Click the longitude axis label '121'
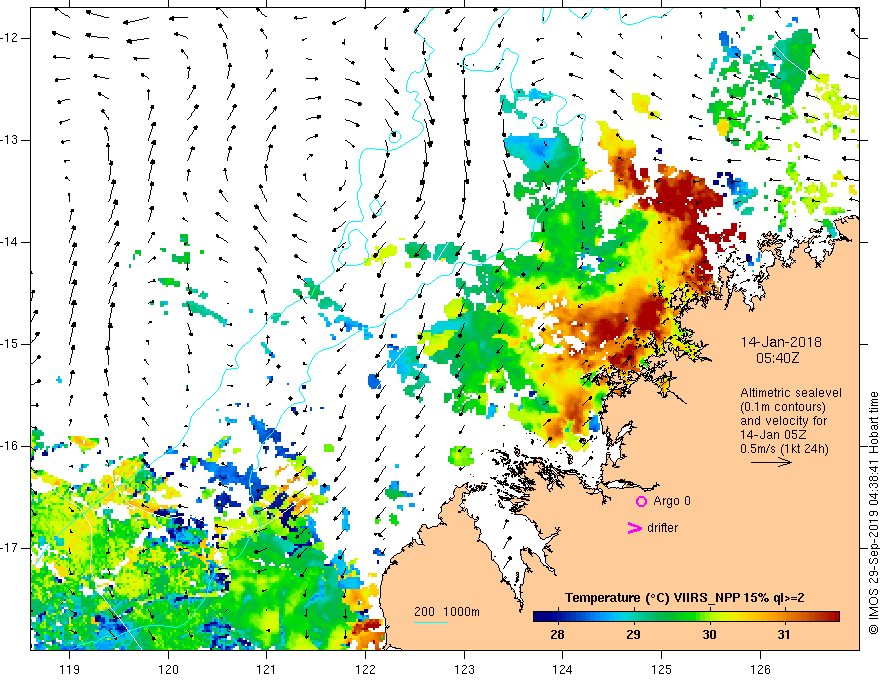This screenshot has height=680, width=880. 266,669
